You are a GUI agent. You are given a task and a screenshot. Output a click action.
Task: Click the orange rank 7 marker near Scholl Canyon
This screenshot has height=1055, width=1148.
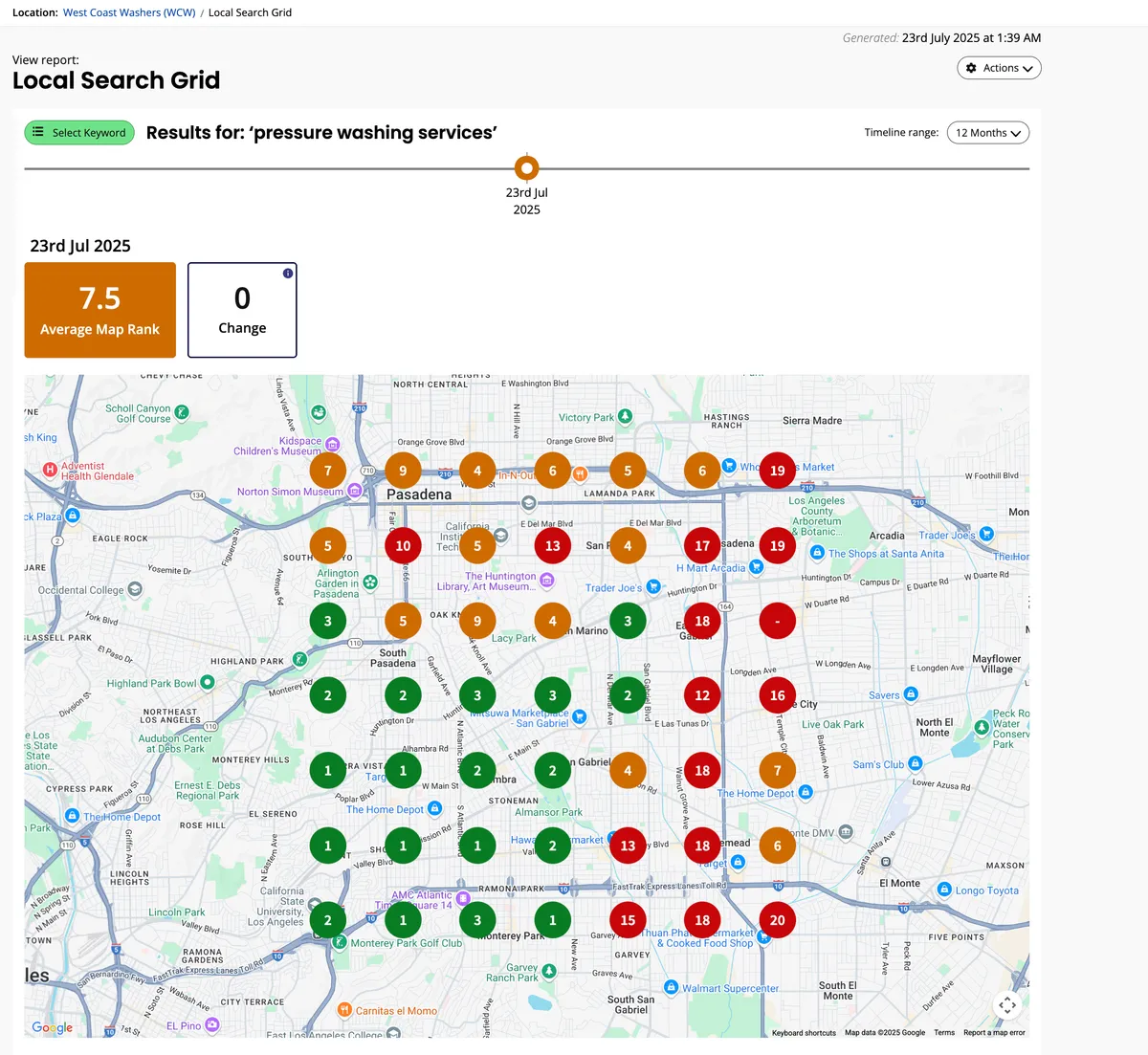pos(328,470)
